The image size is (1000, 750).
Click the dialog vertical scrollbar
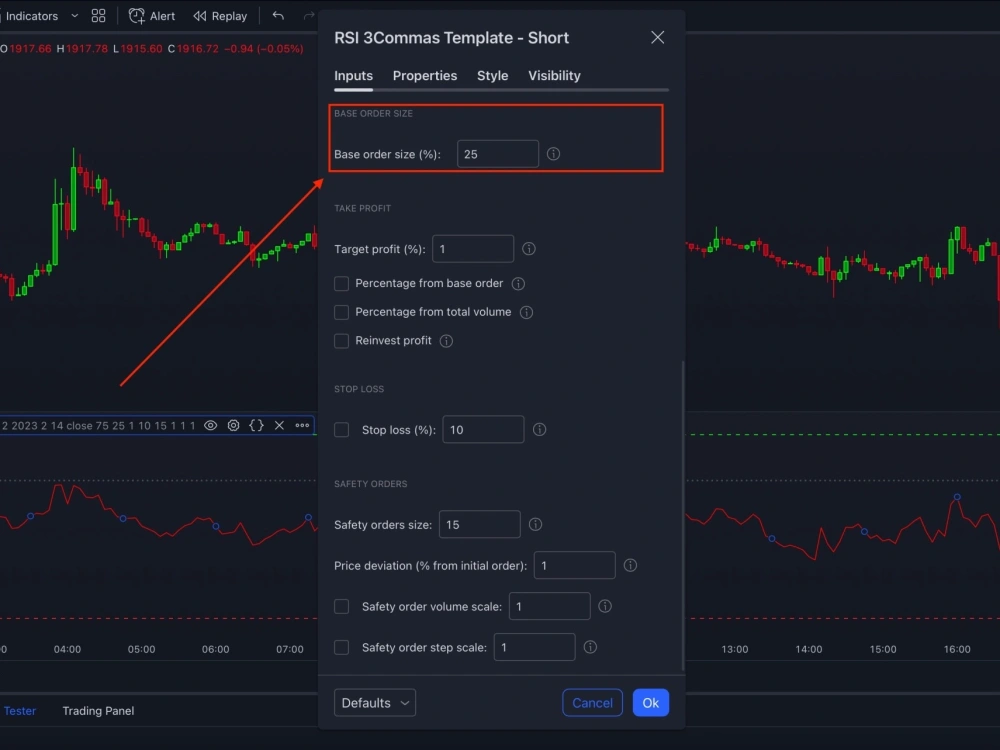pyautogui.click(x=683, y=515)
